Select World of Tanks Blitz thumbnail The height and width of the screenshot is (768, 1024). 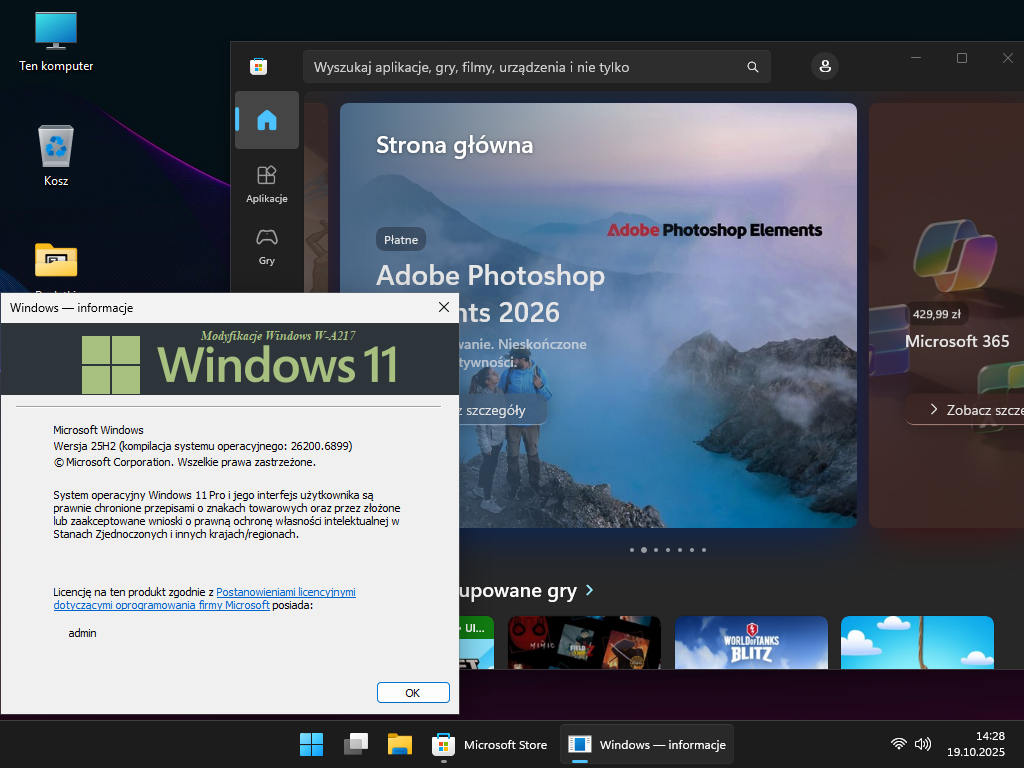[751, 642]
